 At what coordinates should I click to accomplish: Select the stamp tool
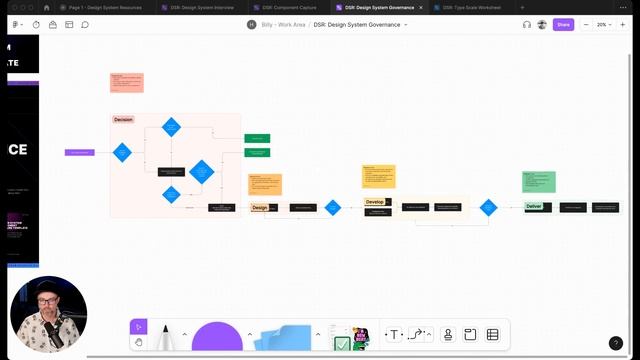[448, 335]
